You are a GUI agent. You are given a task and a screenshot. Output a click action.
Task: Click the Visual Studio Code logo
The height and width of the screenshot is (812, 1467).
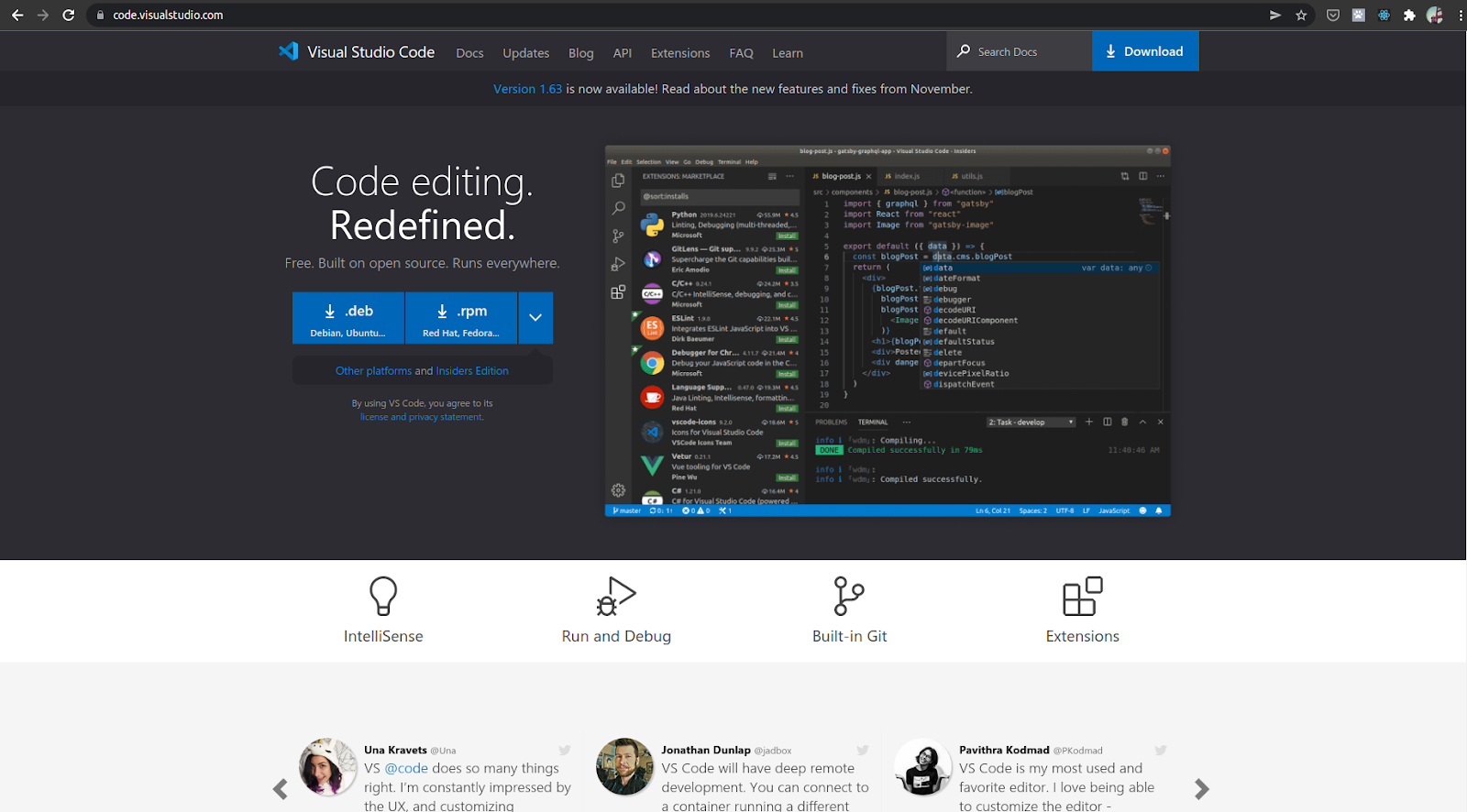pos(357,51)
